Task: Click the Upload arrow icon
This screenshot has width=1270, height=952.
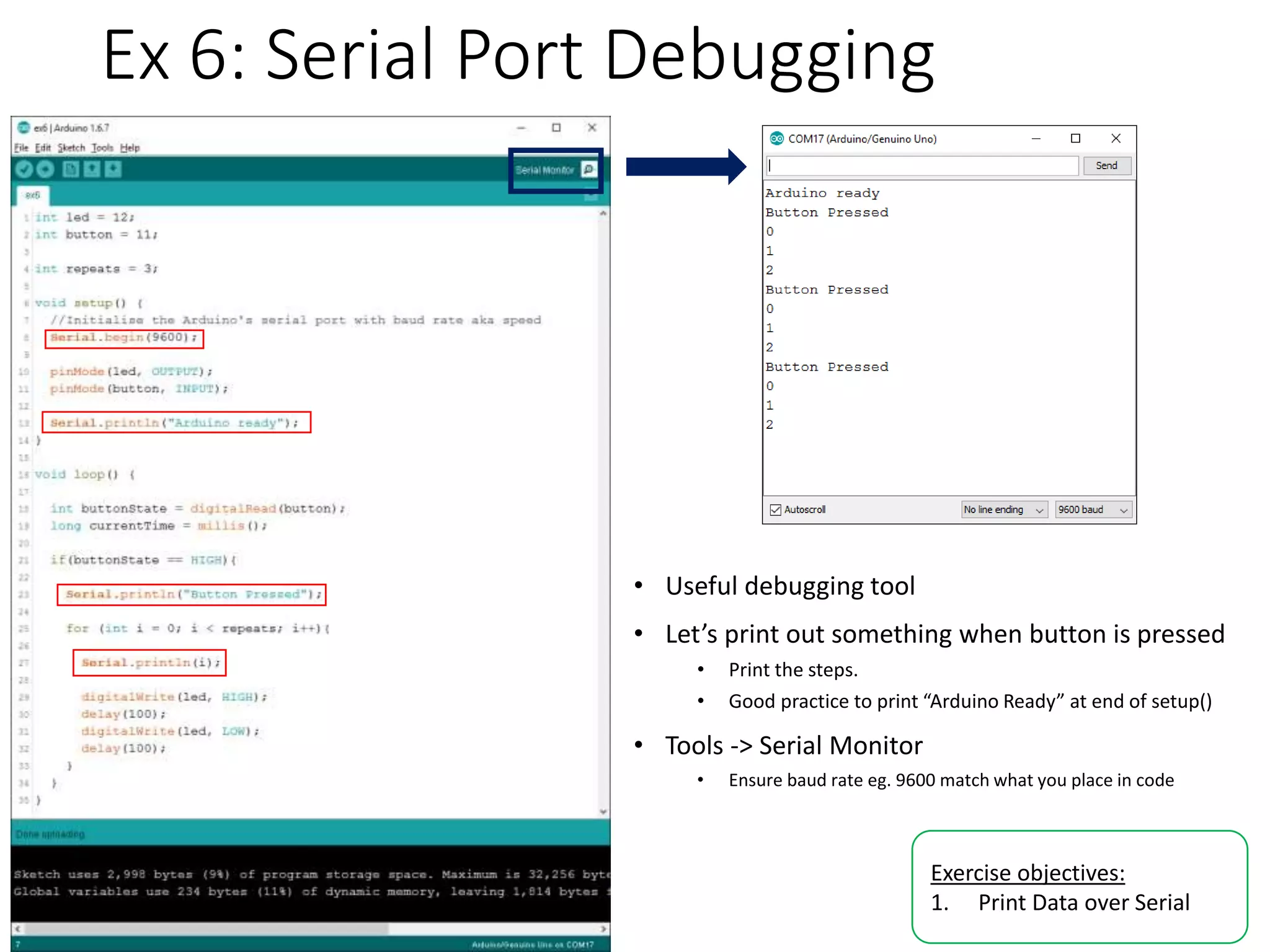Action: coord(45,169)
